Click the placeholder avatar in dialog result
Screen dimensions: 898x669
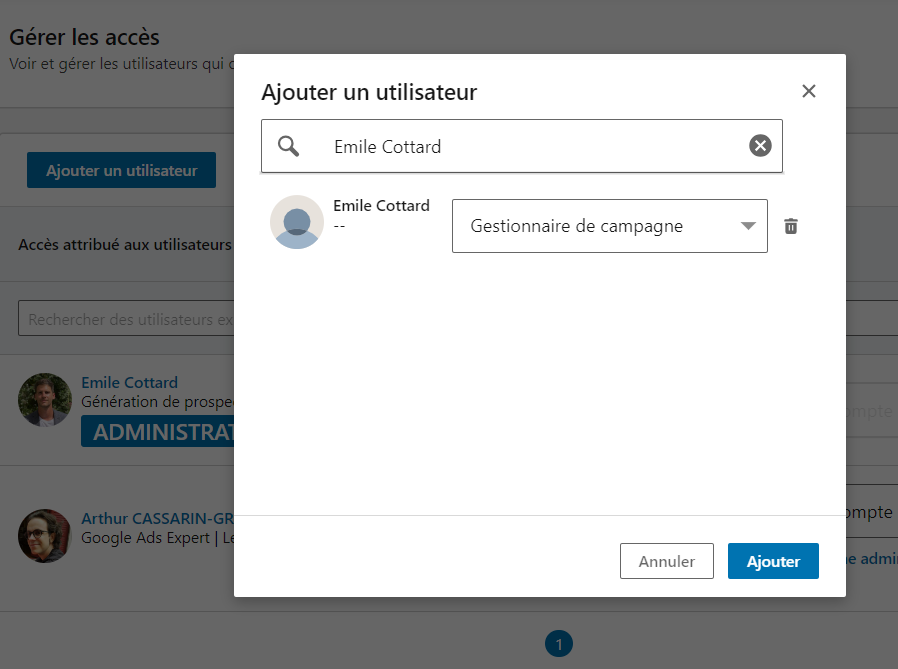point(297,222)
